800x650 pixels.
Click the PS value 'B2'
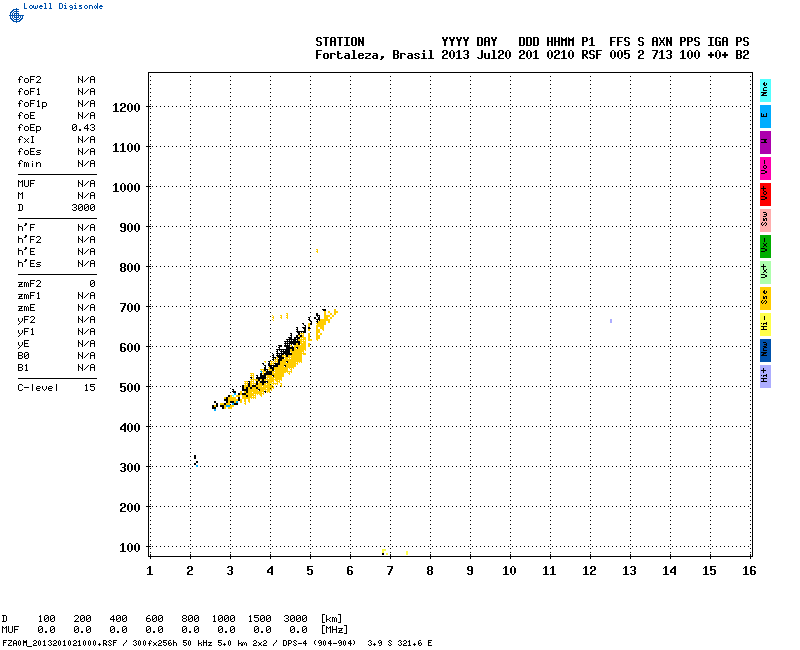tap(742, 55)
